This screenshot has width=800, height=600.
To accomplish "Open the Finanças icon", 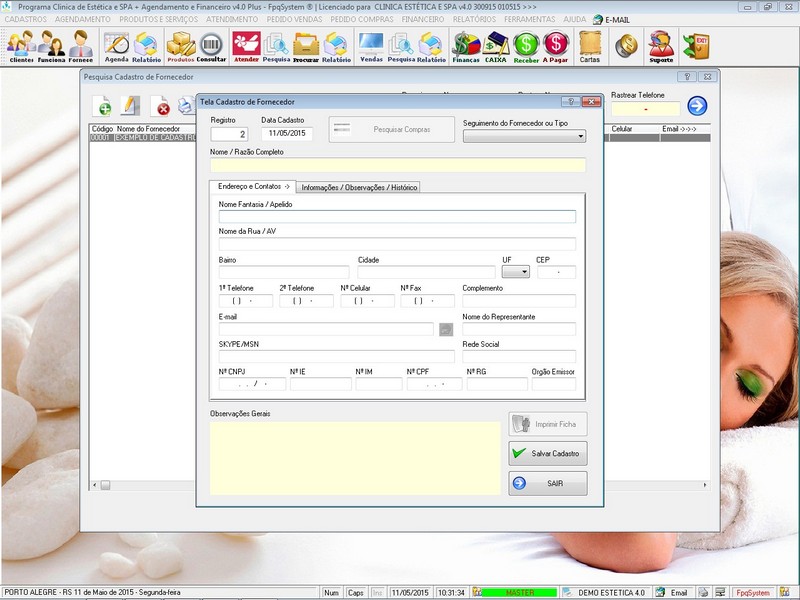I will (x=466, y=47).
